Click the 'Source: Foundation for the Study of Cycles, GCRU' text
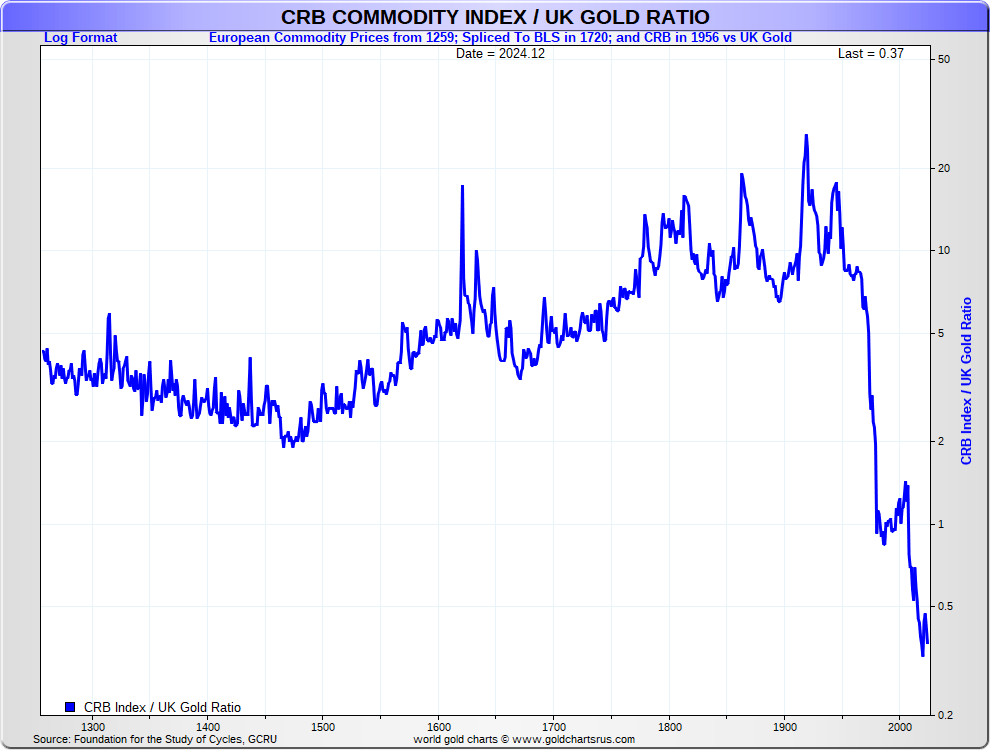 (155, 739)
